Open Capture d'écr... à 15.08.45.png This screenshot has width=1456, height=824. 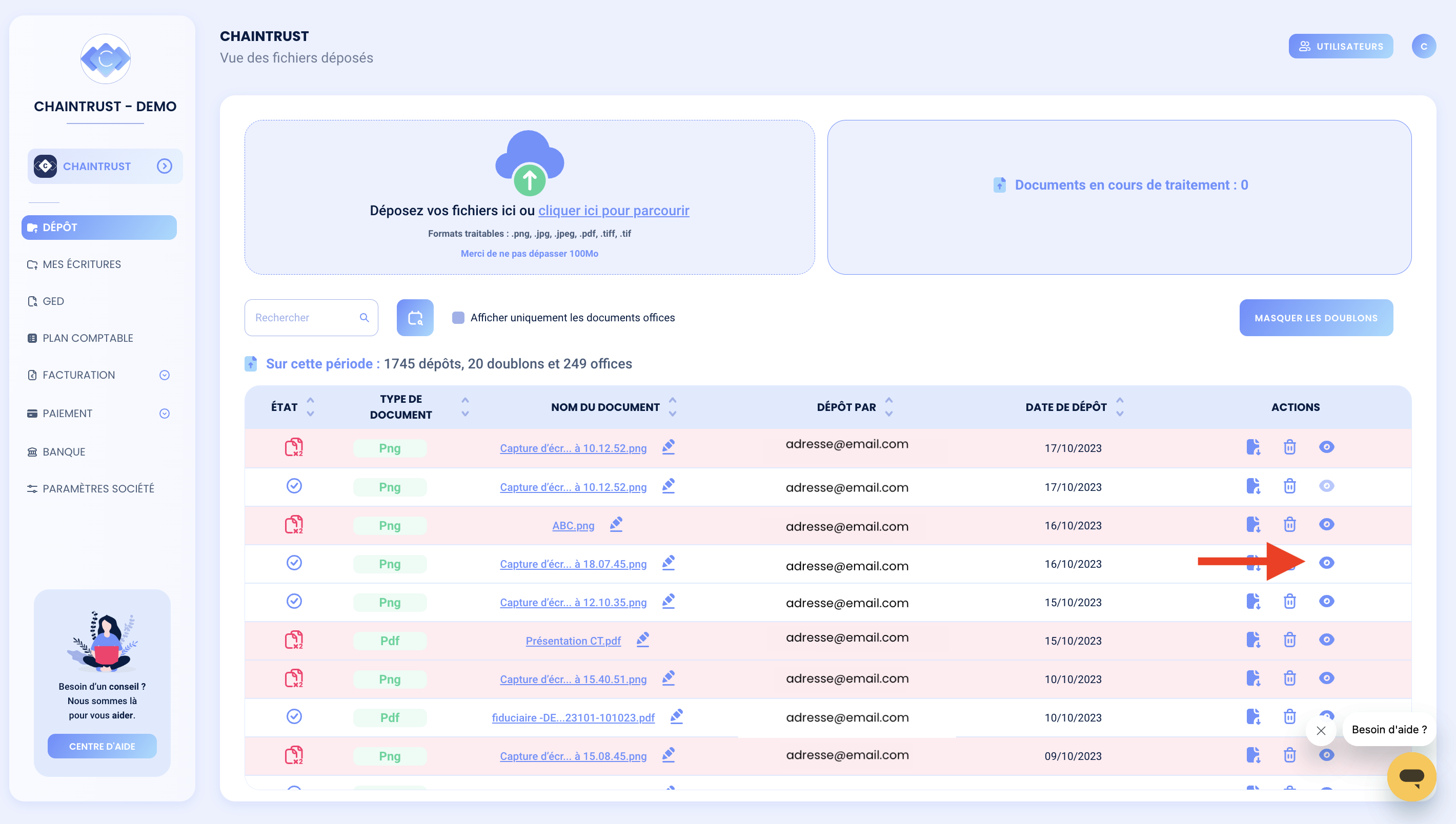(x=573, y=756)
